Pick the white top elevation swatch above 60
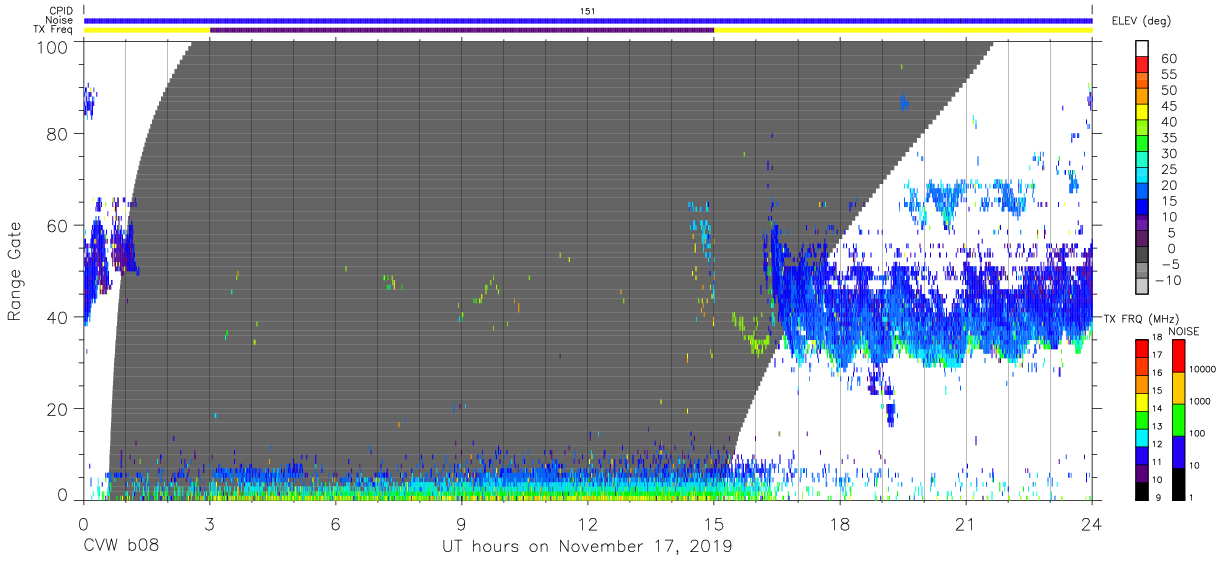The height and width of the screenshot is (567, 1228). 1142,49
